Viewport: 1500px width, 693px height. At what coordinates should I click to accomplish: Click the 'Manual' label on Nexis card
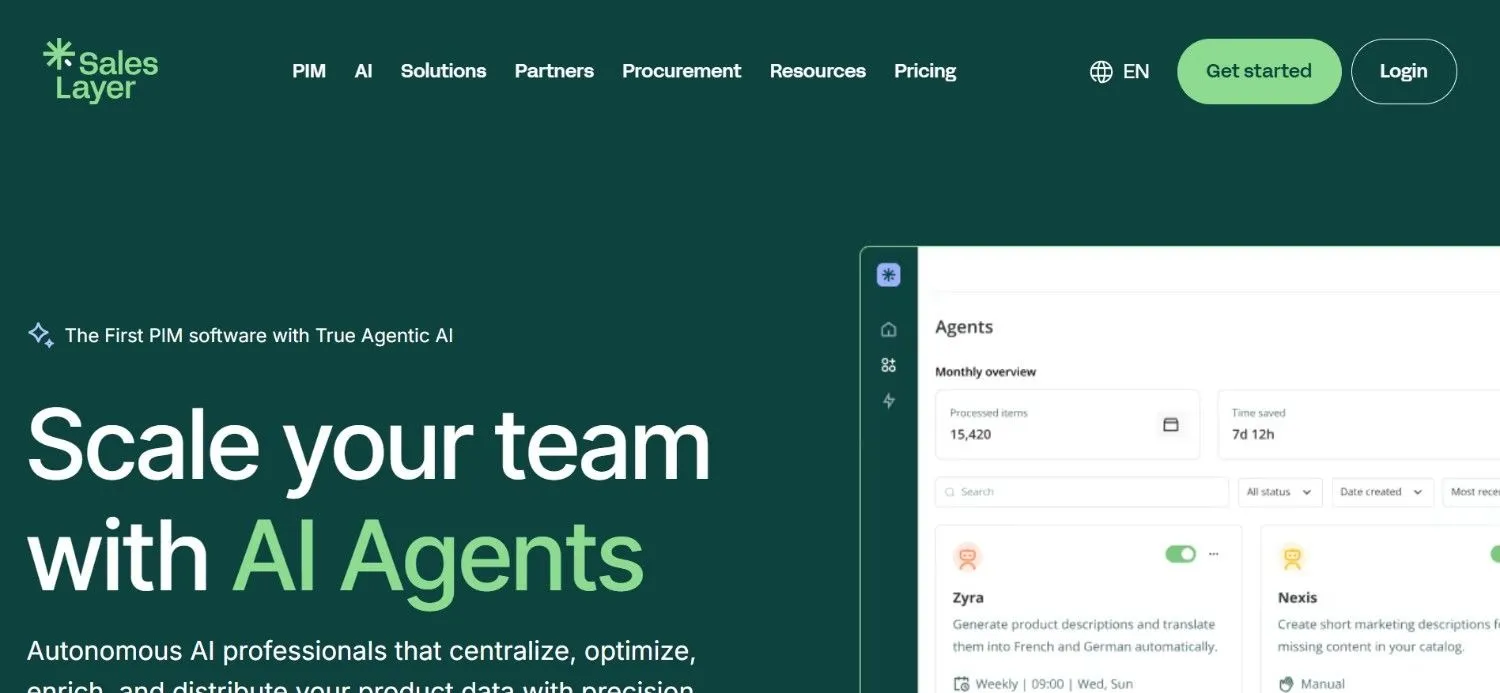click(1322, 685)
